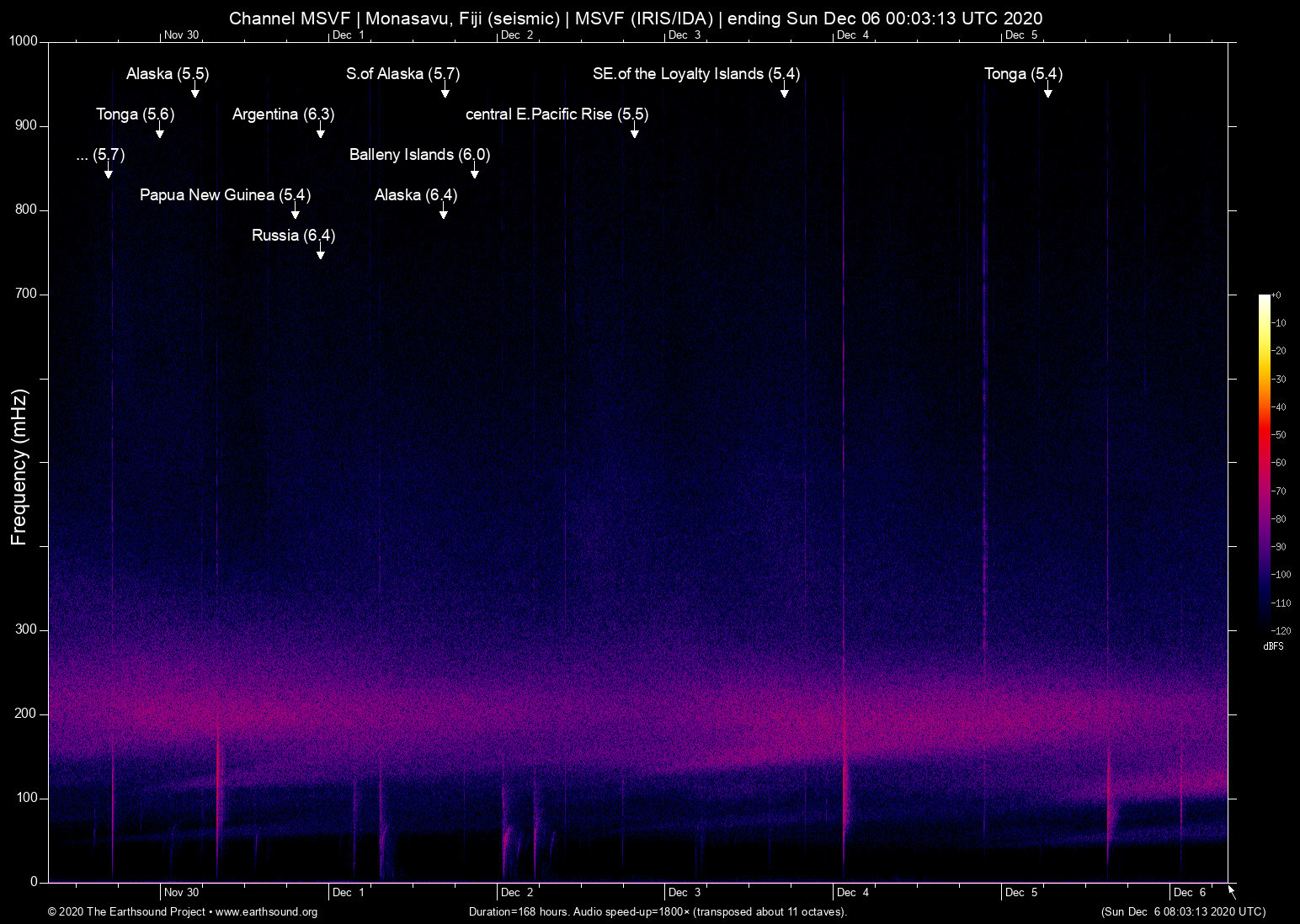Click the arrow below Papua New Guinea (5.4)
This screenshot has height=924, width=1300.
tap(295, 211)
